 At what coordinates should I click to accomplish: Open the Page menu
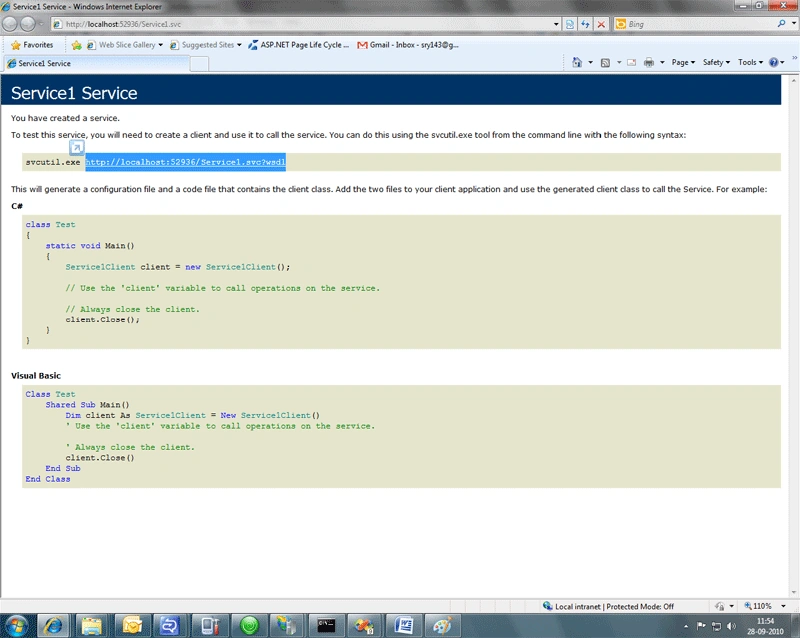[683, 62]
